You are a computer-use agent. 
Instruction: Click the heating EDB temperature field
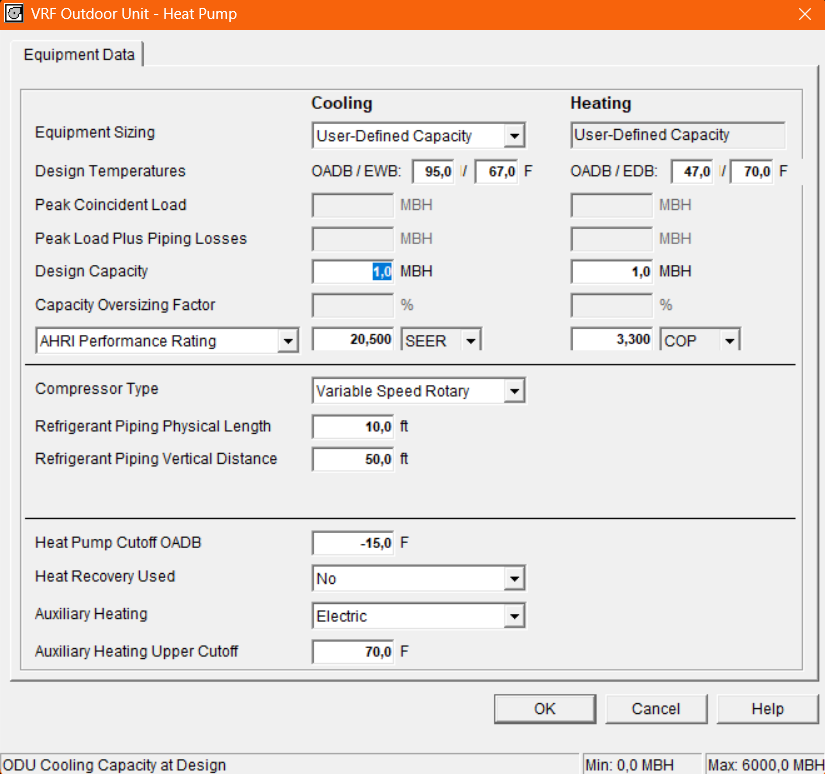[x=752, y=171]
